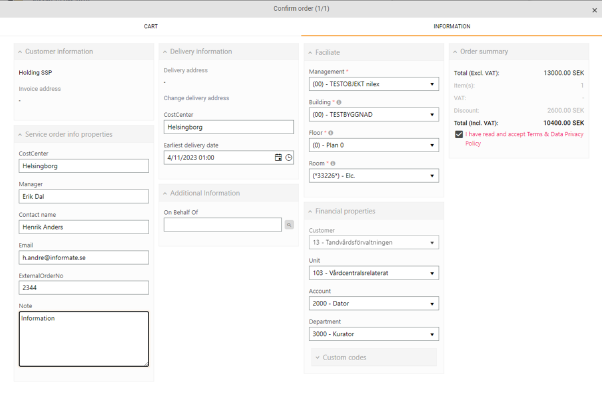Screen dimensions: 602x397
Task: Click the 'Invoice address' label
Action: (x=40, y=89)
